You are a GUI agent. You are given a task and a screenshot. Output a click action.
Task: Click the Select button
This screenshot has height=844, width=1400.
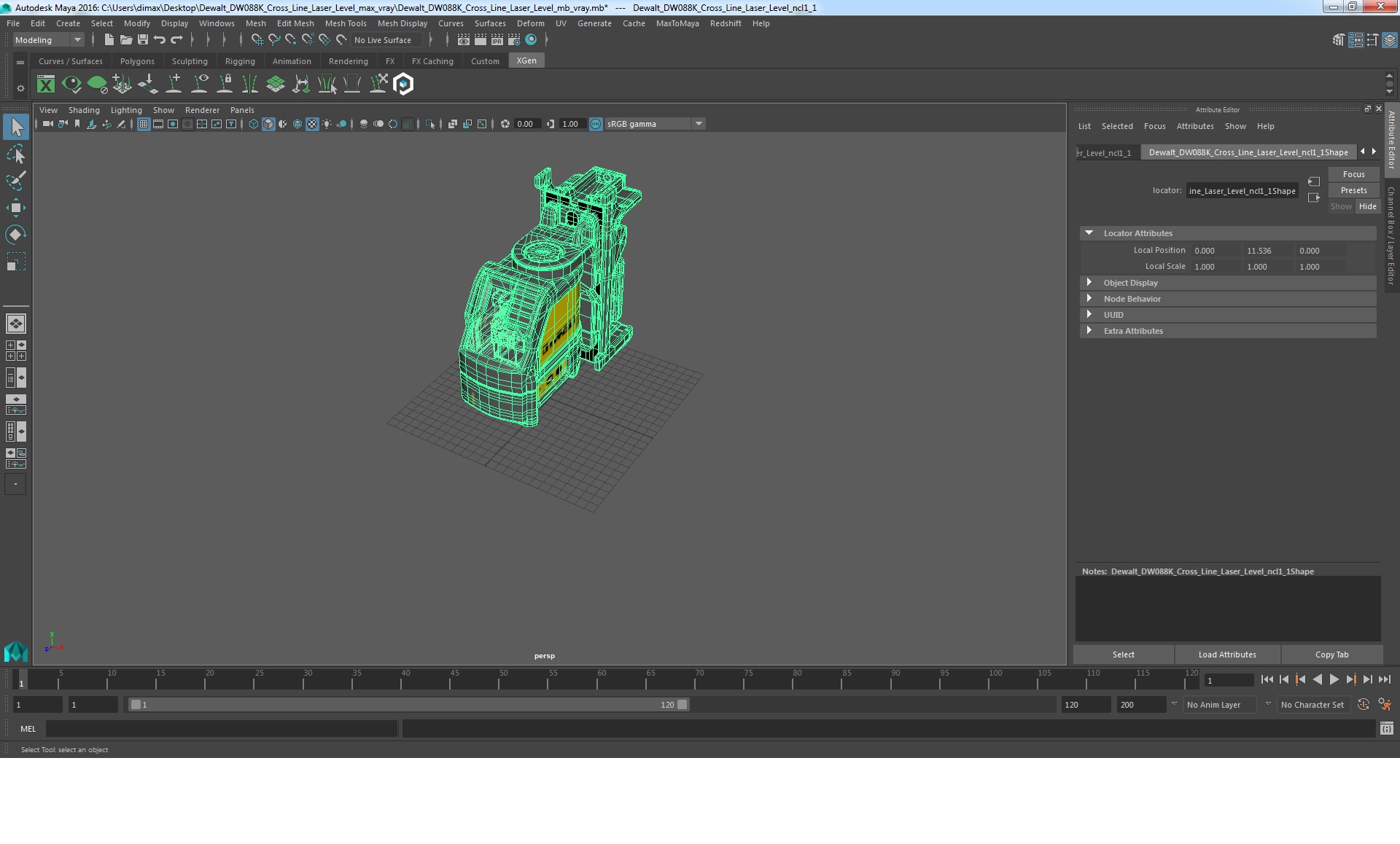[1123, 655]
